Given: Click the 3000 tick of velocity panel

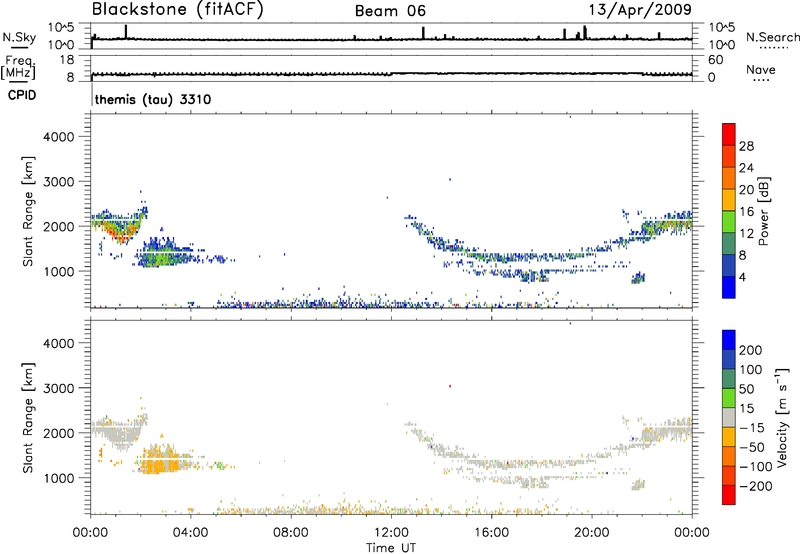Looking at the screenshot, I should pos(59,388).
